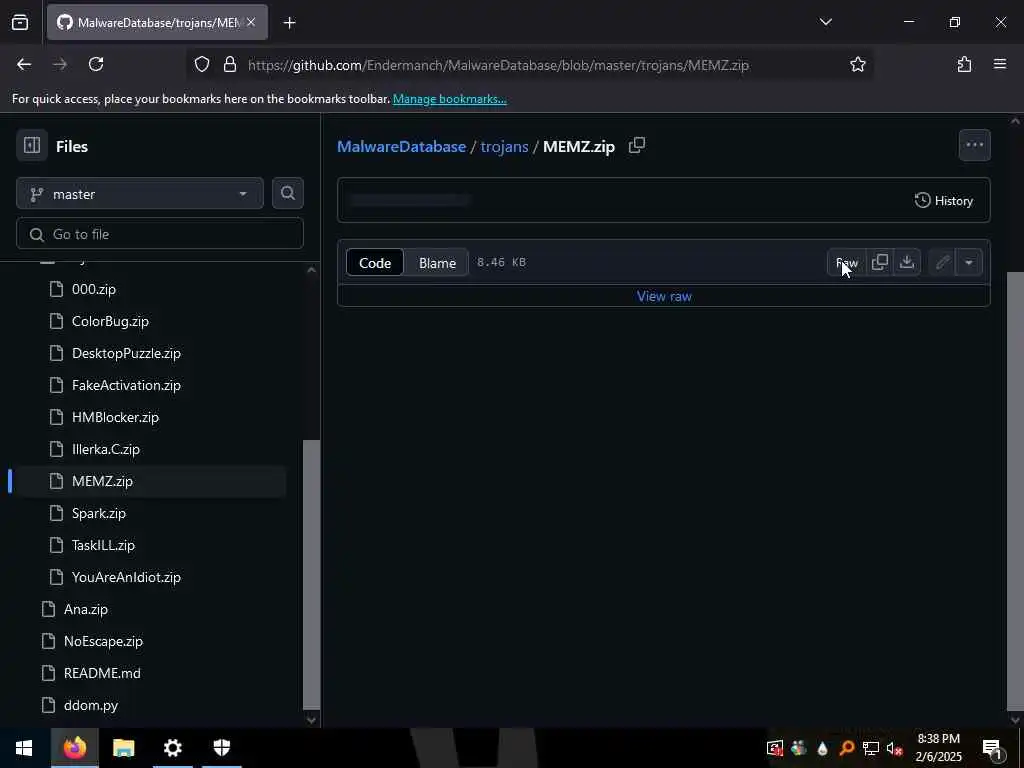Copy raw file content icon
Image resolution: width=1024 pixels, height=768 pixels.
point(880,262)
